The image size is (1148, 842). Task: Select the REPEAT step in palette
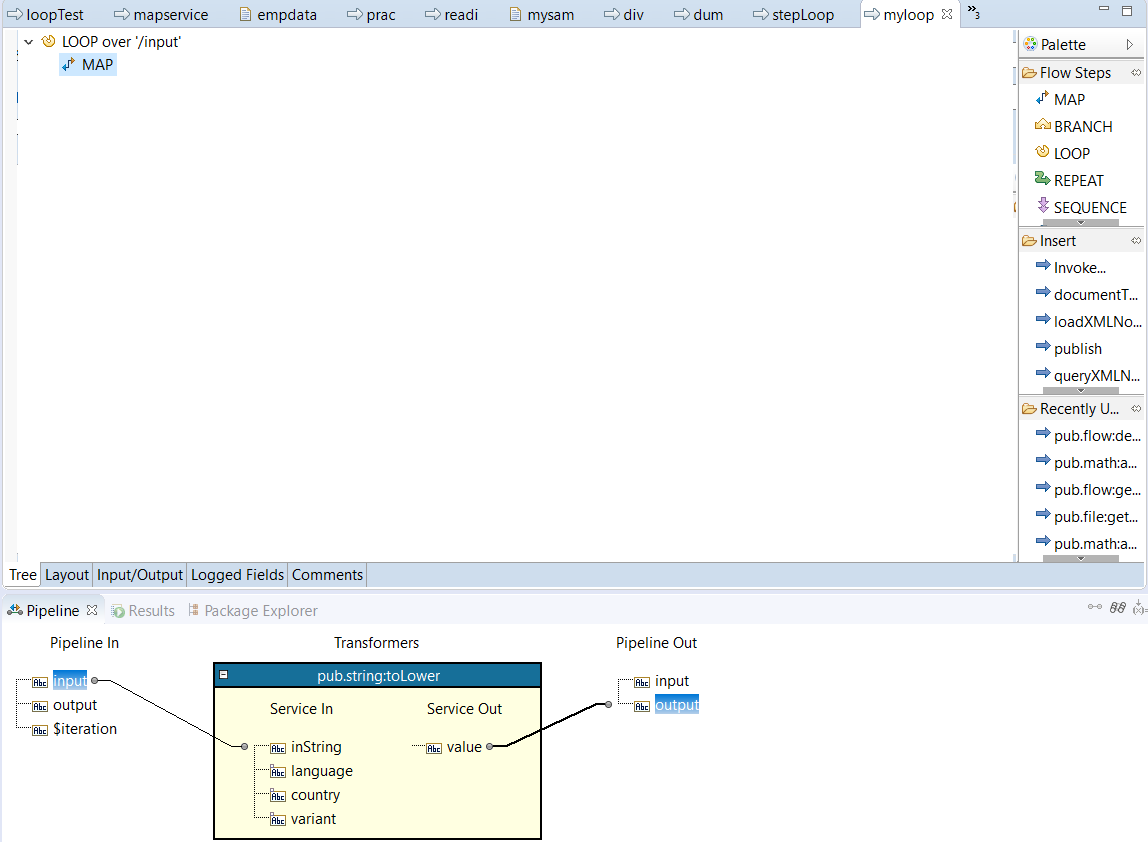tap(1069, 180)
